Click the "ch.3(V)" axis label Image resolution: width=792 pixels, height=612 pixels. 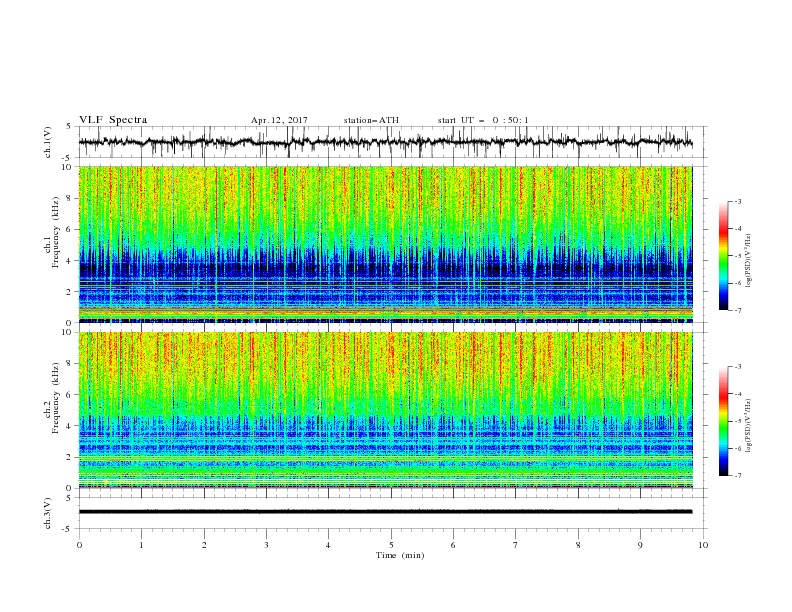(x=48, y=513)
